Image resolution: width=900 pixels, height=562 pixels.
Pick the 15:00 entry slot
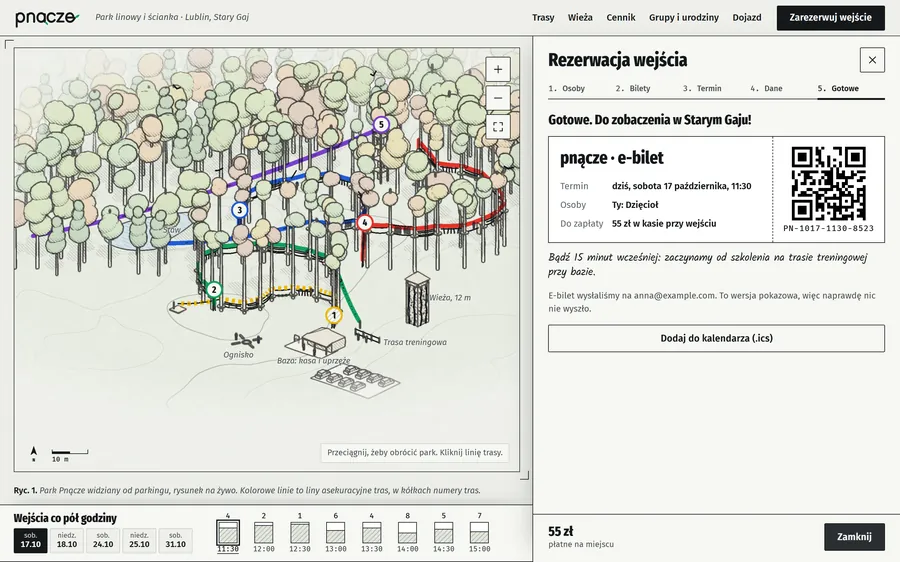(x=480, y=533)
